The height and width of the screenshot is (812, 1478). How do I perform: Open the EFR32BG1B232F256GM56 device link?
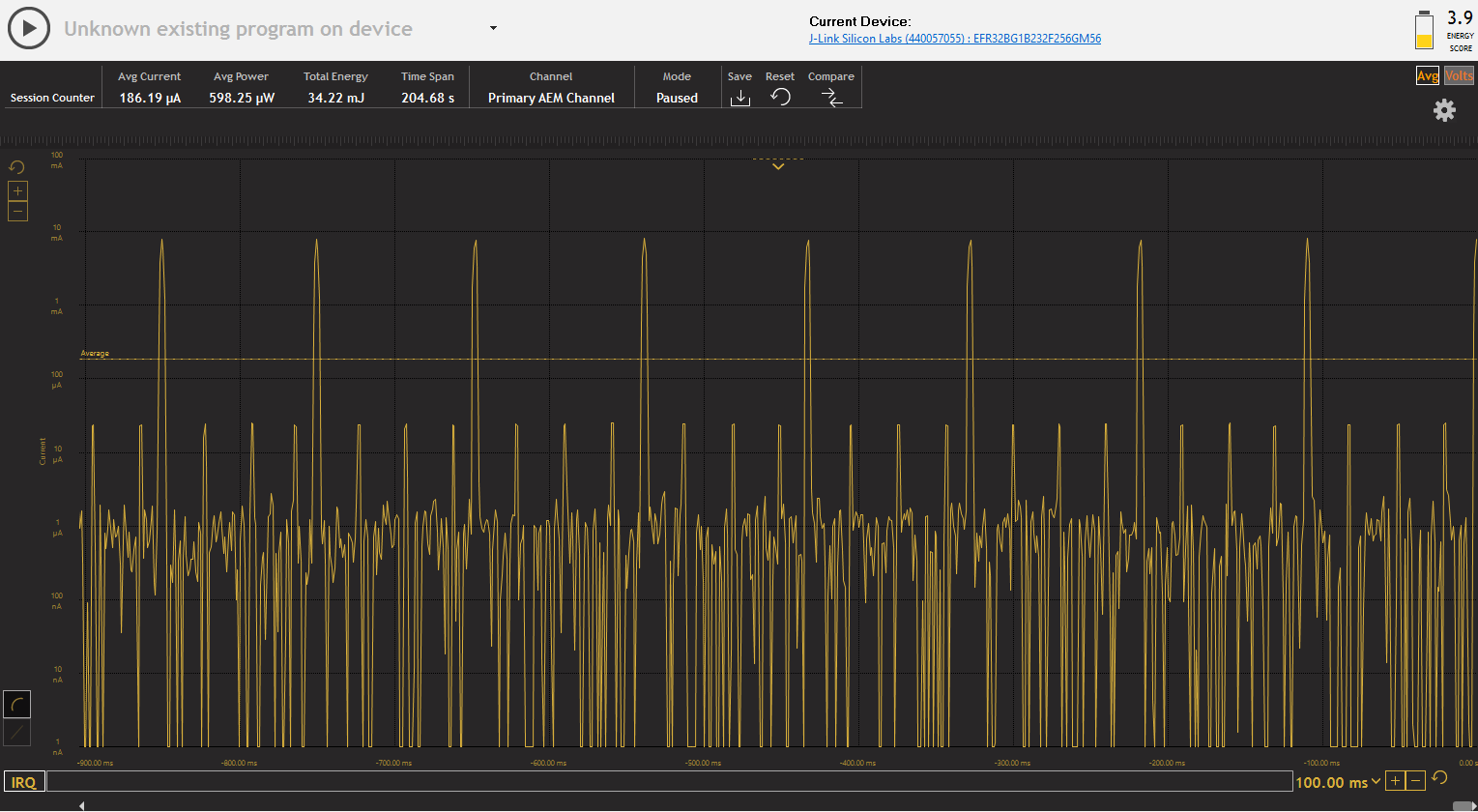pyautogui.click(x=954, y=38)
